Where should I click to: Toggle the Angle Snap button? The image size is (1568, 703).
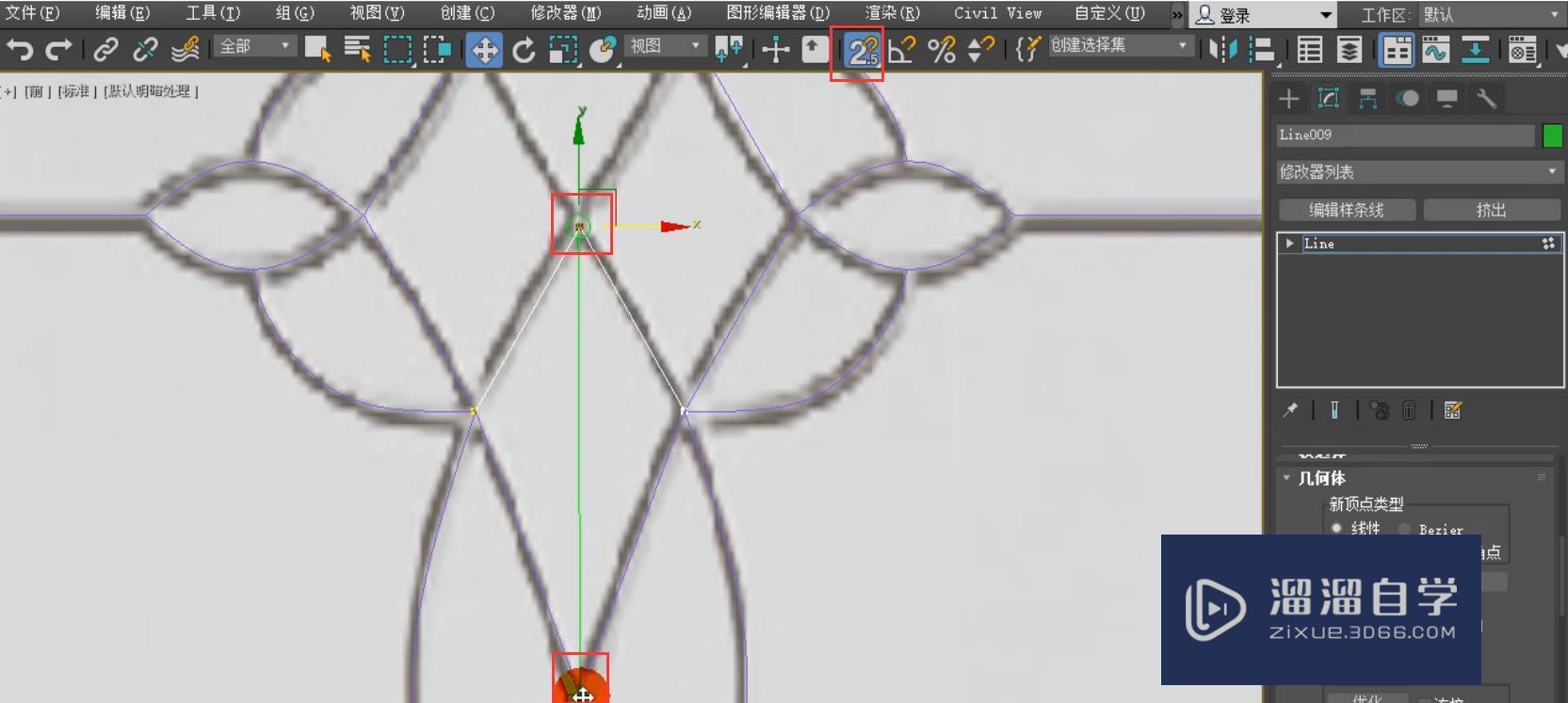[902, 49]
